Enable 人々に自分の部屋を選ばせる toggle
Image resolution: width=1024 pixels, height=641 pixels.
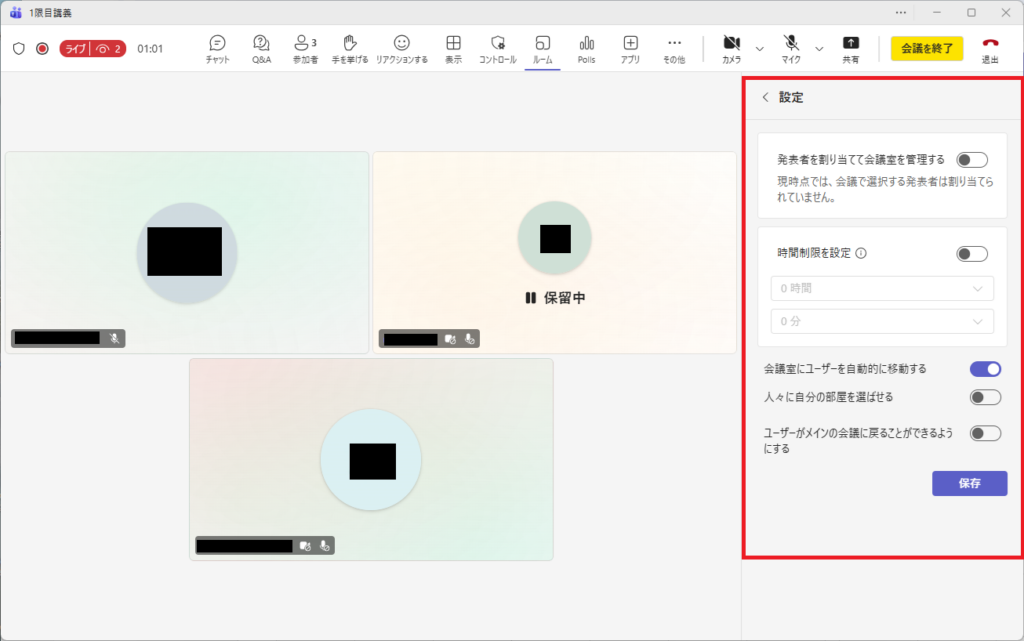coord(985,397)
